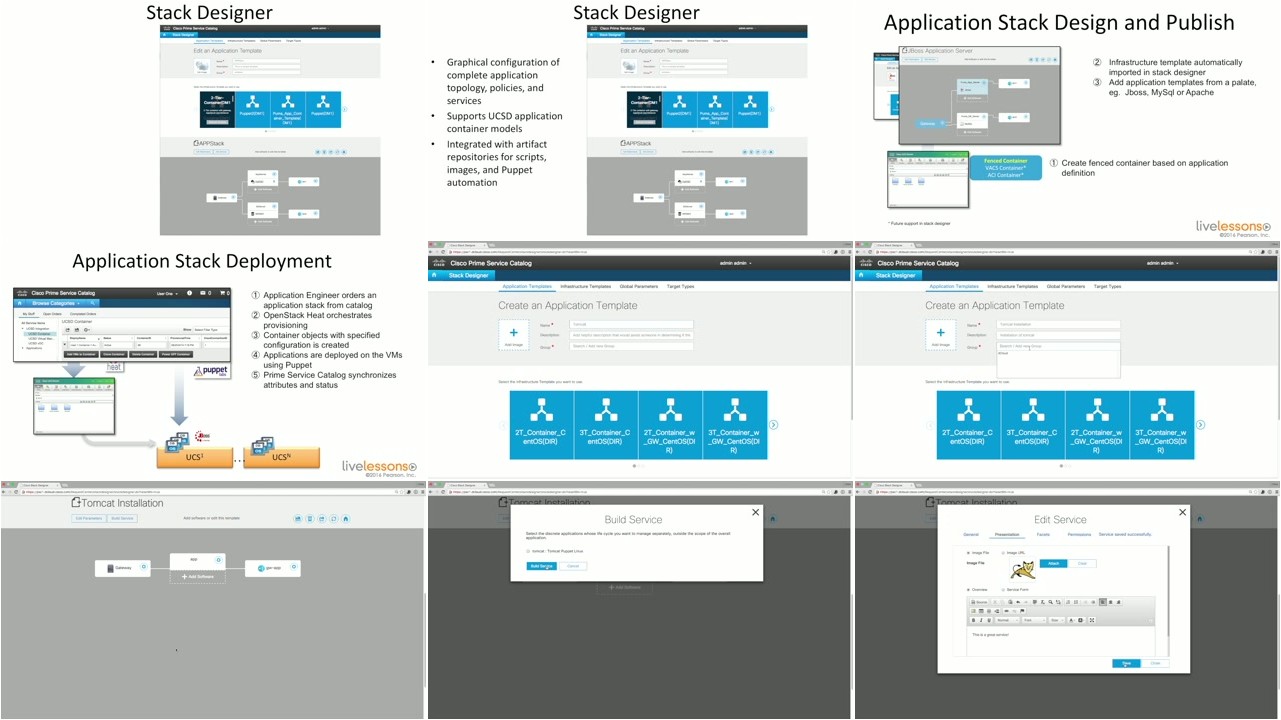Select the Service Form radio button
1281x720 pixels.
click(x=1003, y=590)
